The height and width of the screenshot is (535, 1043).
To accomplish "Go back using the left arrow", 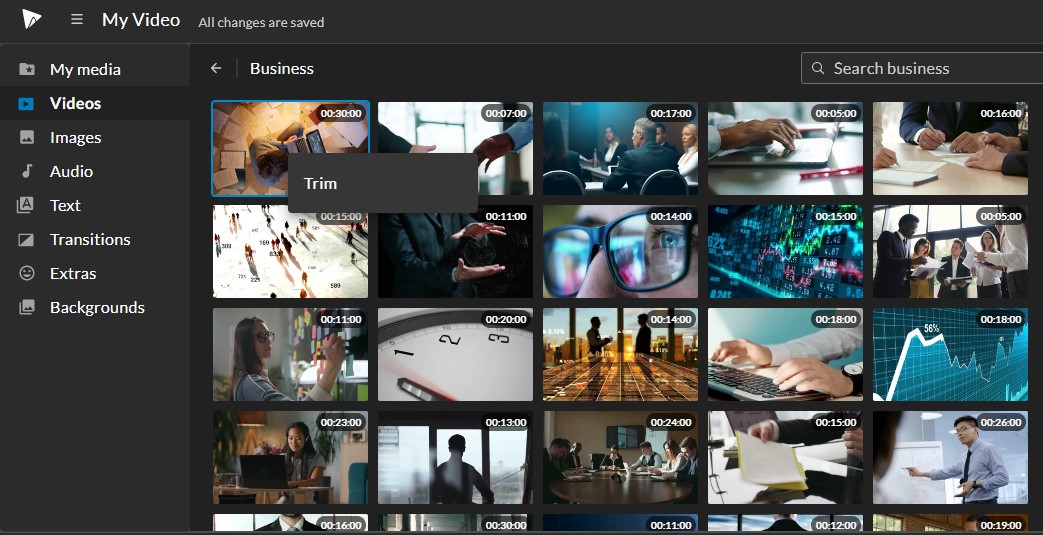I will (x=216, y=68).
